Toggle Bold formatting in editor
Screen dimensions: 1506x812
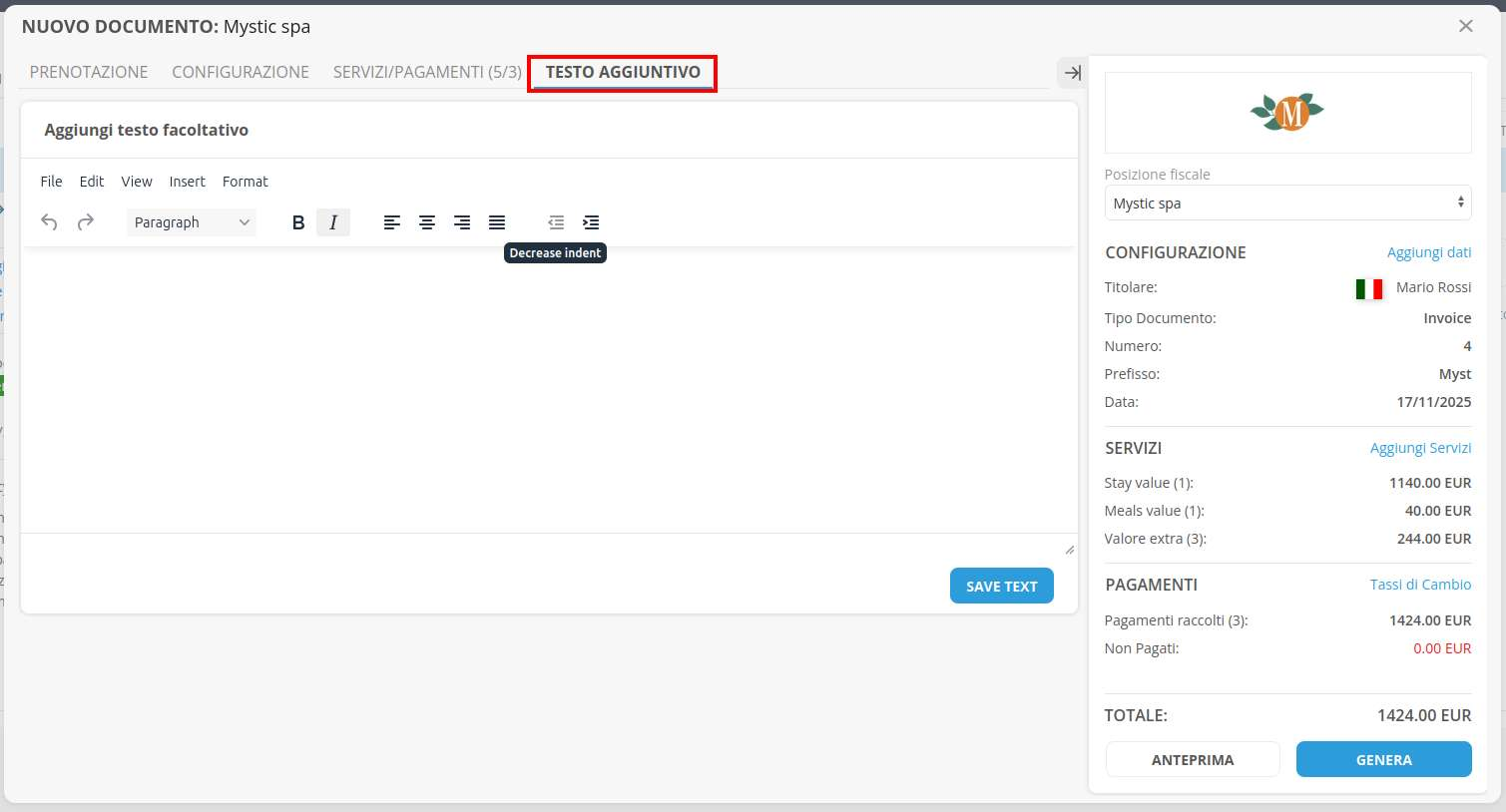[297, 222]
